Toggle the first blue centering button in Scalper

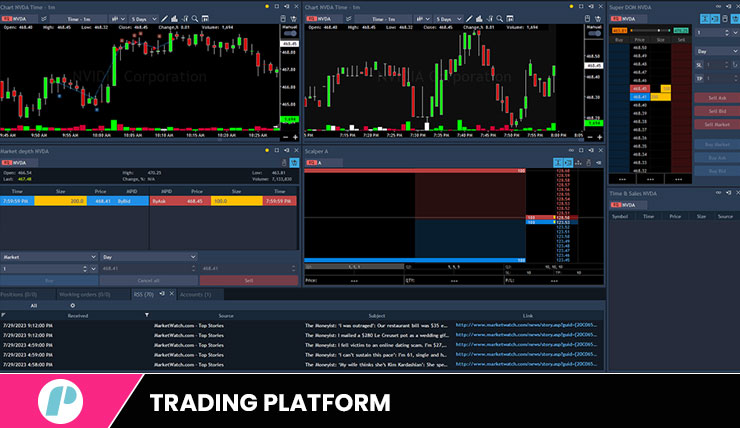pyautogui.click(x=558, y=163)
